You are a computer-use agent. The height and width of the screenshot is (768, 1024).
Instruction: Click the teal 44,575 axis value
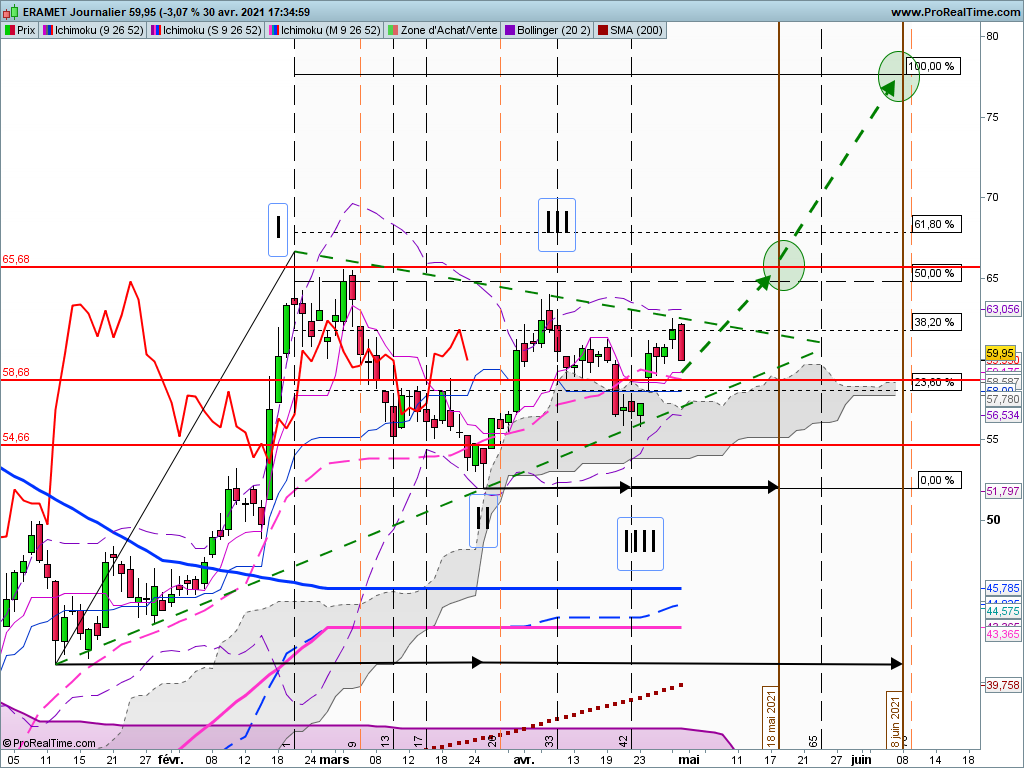1002,611
